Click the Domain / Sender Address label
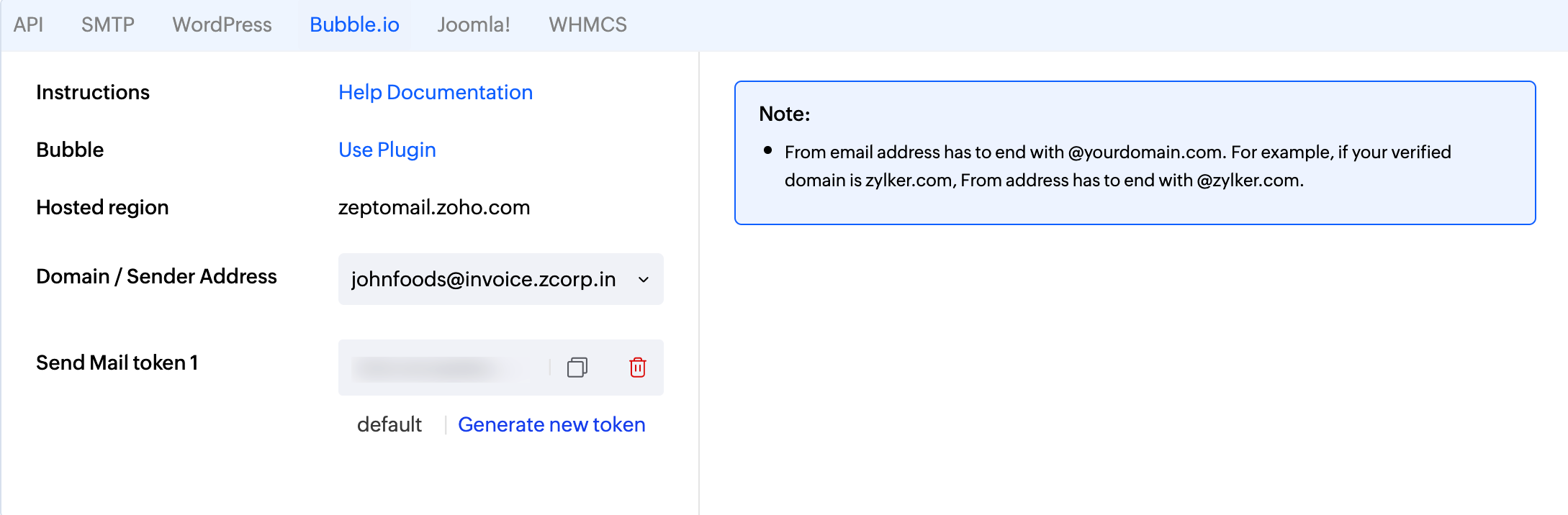 click(x=156, y=276)
